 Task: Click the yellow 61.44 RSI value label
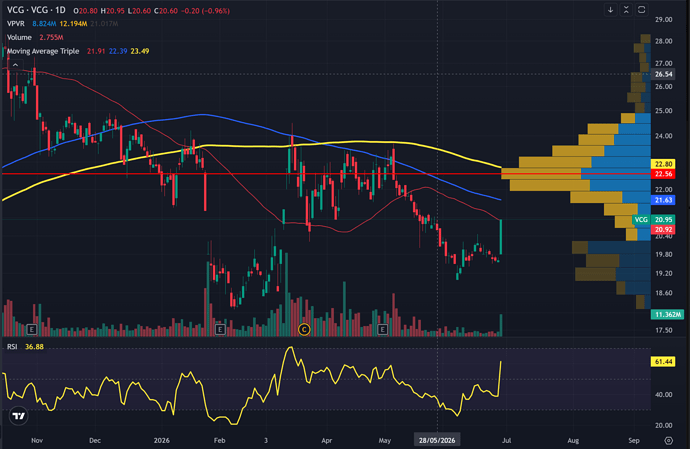click(663, 361)
